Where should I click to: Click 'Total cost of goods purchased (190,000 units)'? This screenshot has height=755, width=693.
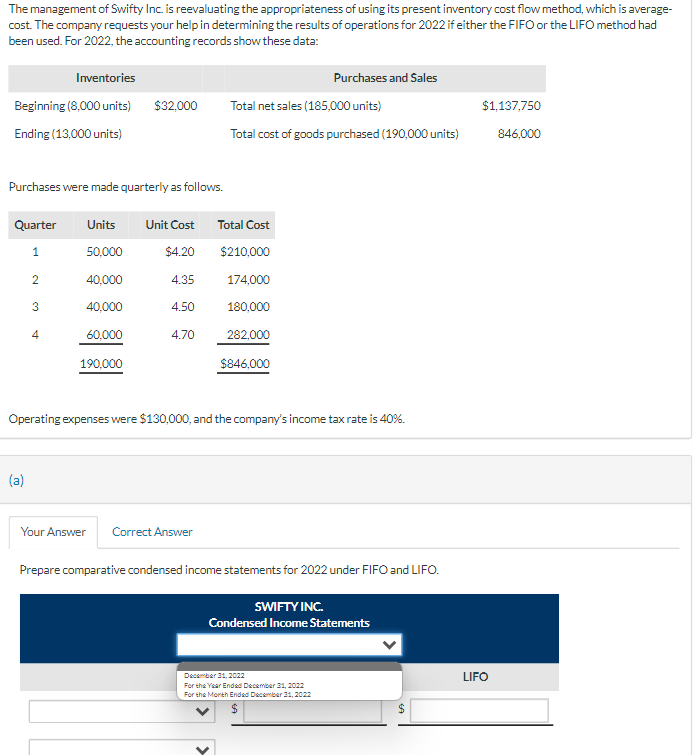pos(344,134)
